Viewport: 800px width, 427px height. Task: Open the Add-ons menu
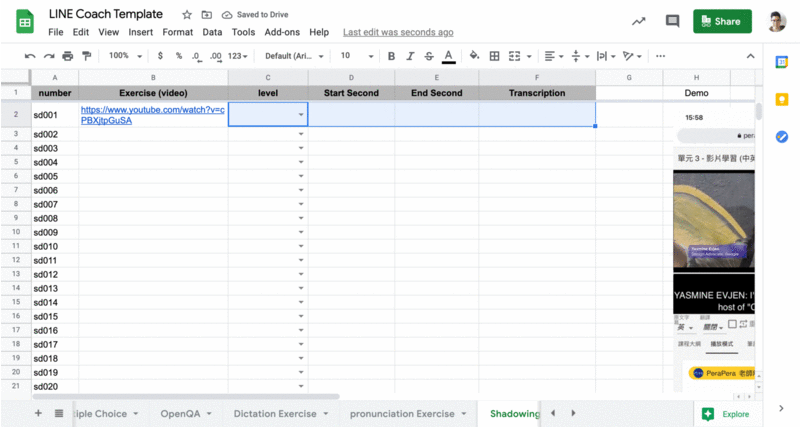point(282,32)
